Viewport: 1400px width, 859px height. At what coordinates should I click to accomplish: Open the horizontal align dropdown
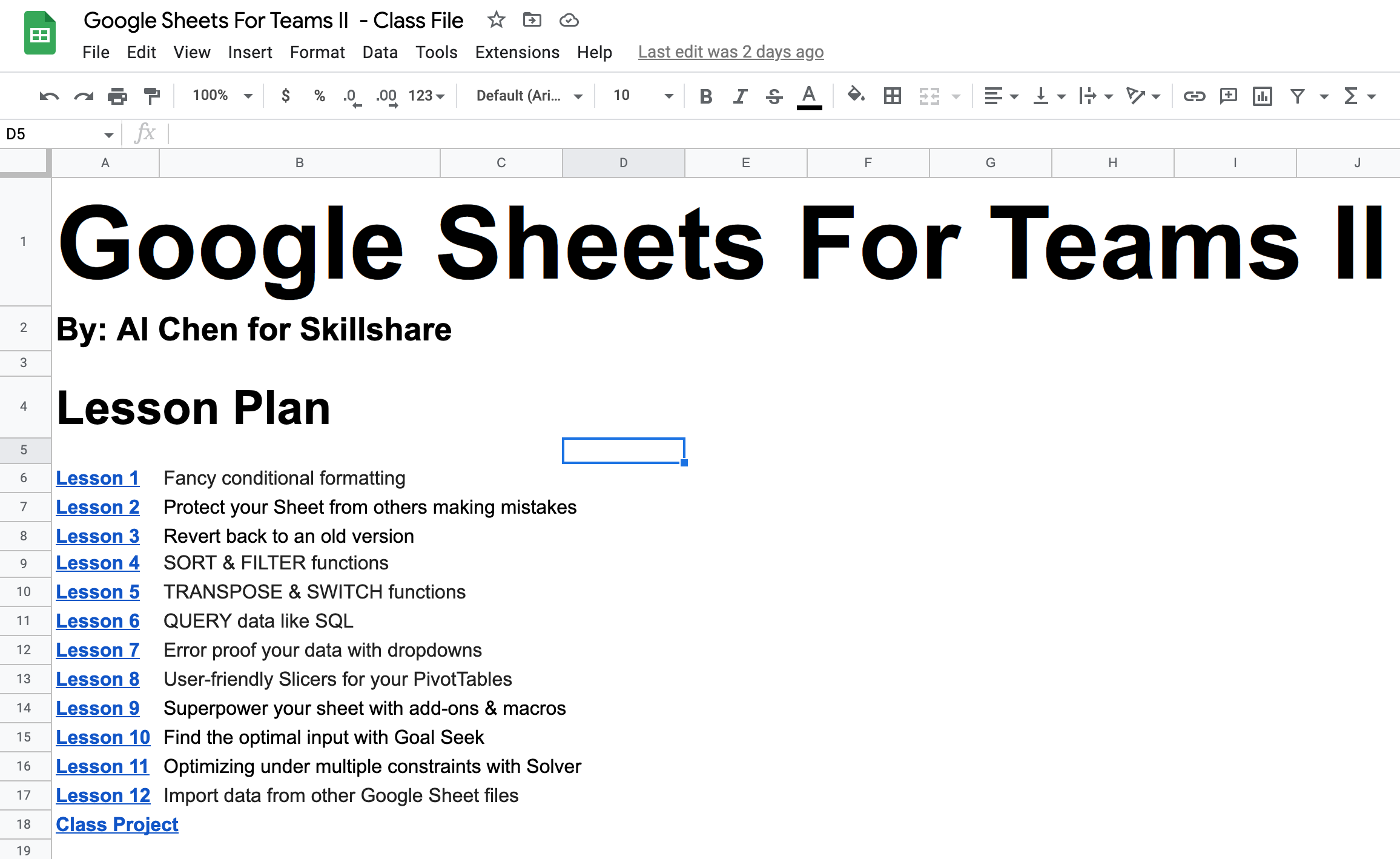[x=1000, y=95]
